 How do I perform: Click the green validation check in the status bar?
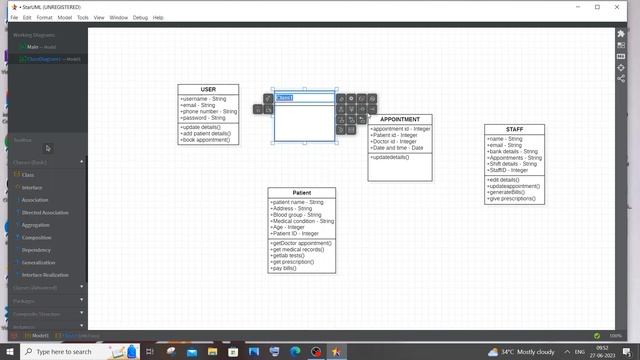click(597, 336)
